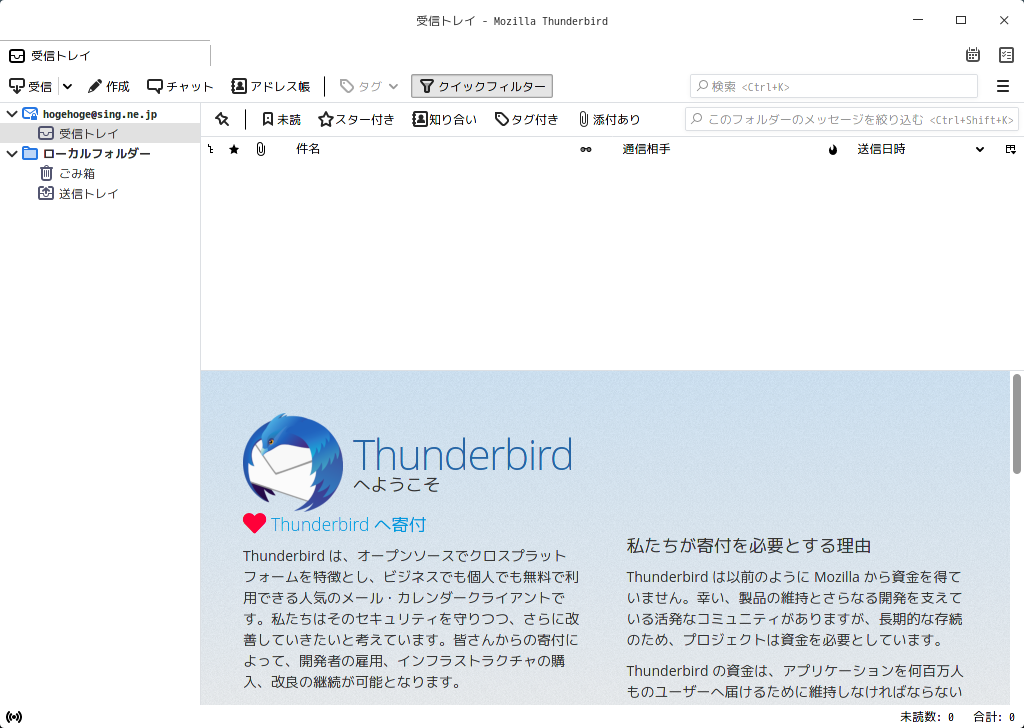Close the Thunderbird window
Image resolution: width=1024 pixels, height=728 pixels.
click(1004, 20)
